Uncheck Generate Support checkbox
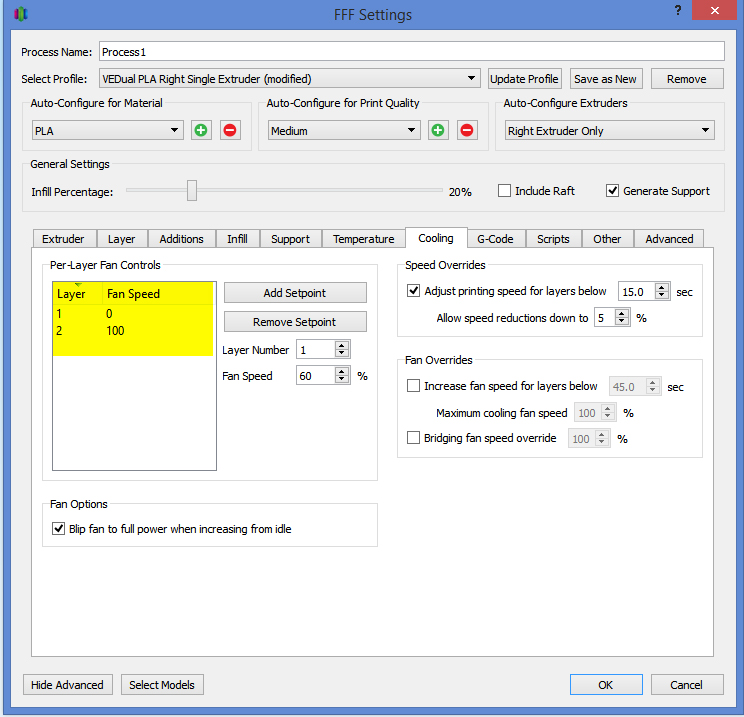 click(613, 191)
